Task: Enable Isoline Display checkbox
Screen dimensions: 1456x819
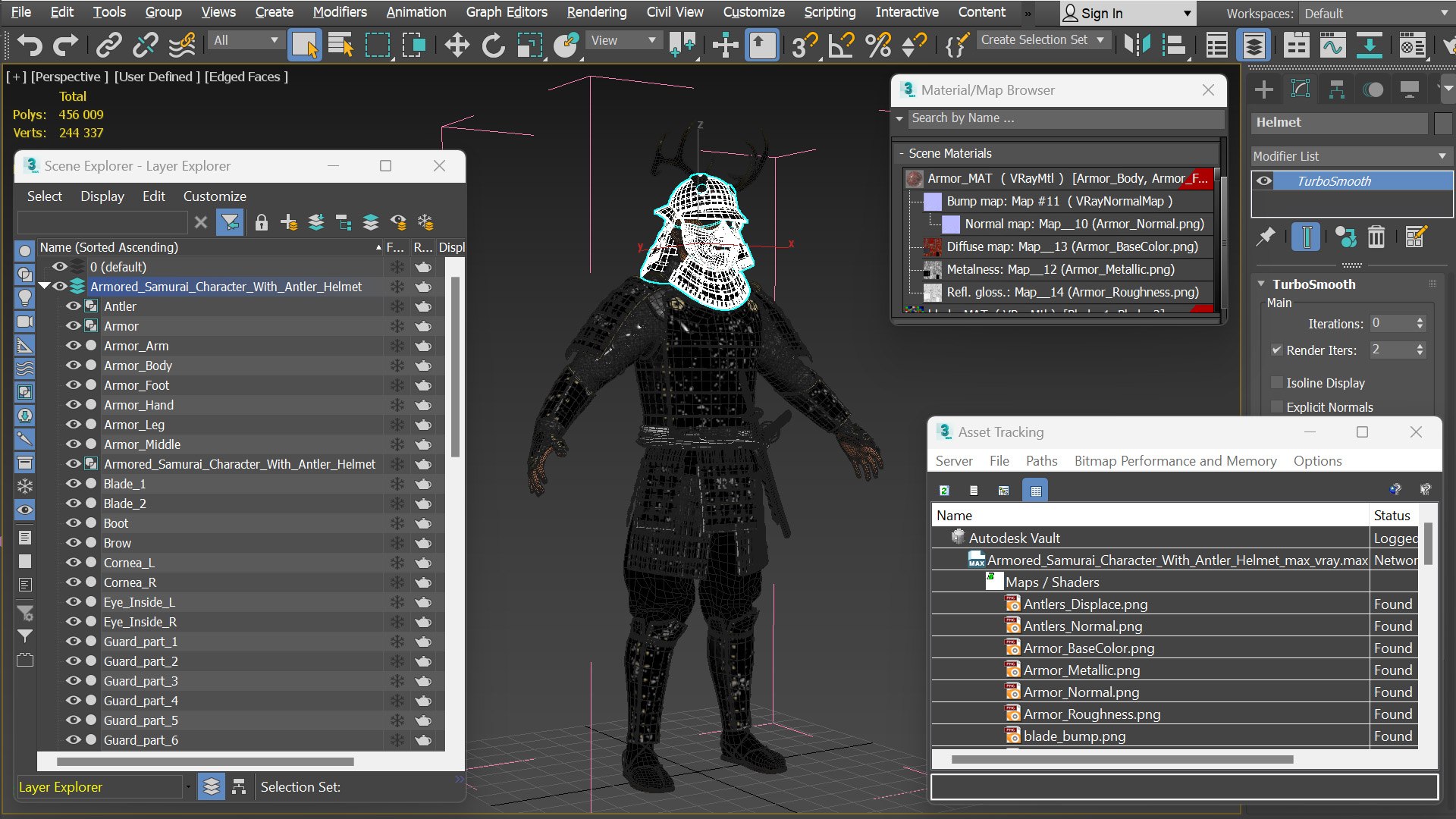Action: coord(1276,383)
